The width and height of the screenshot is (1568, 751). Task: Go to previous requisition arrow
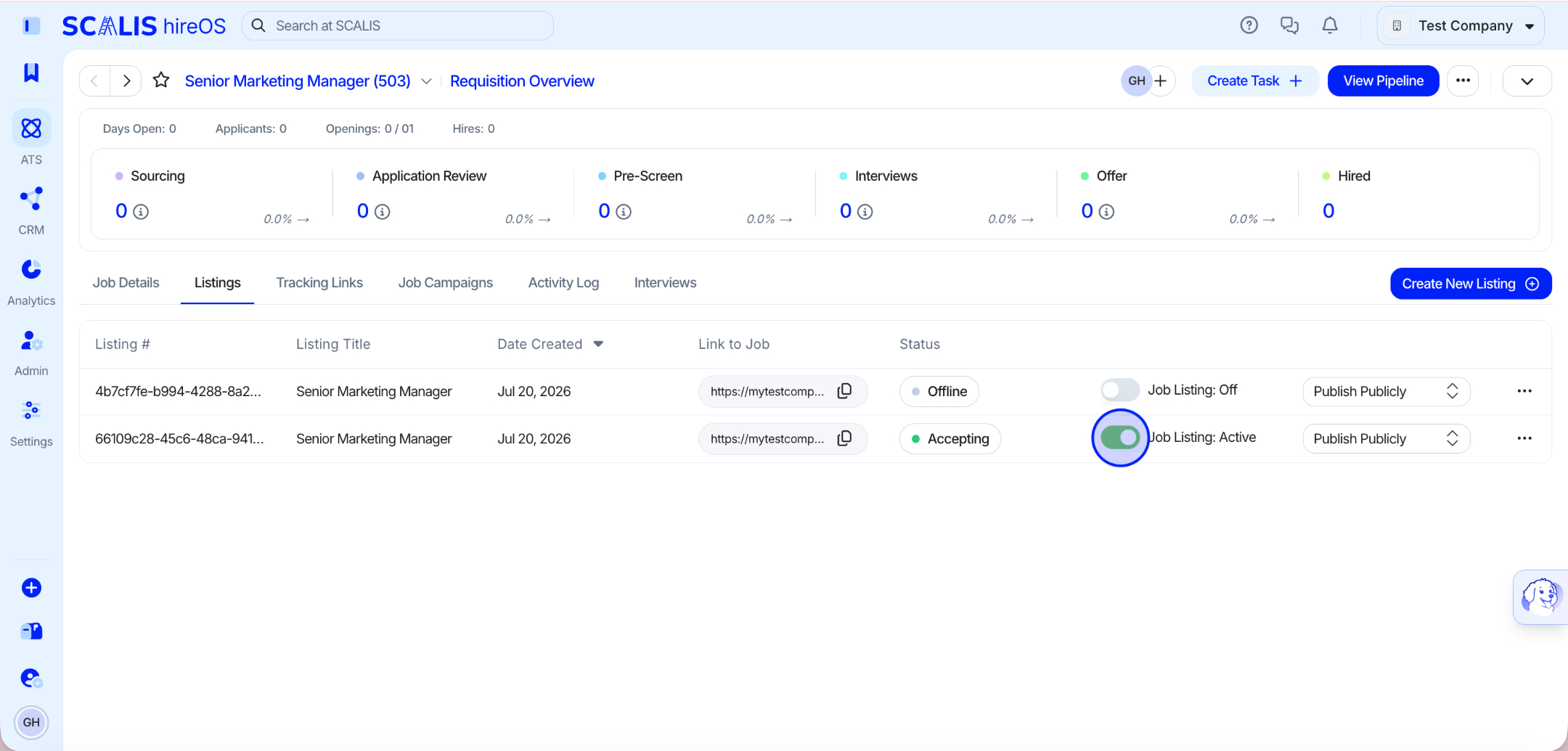click(x=94, y=81)
